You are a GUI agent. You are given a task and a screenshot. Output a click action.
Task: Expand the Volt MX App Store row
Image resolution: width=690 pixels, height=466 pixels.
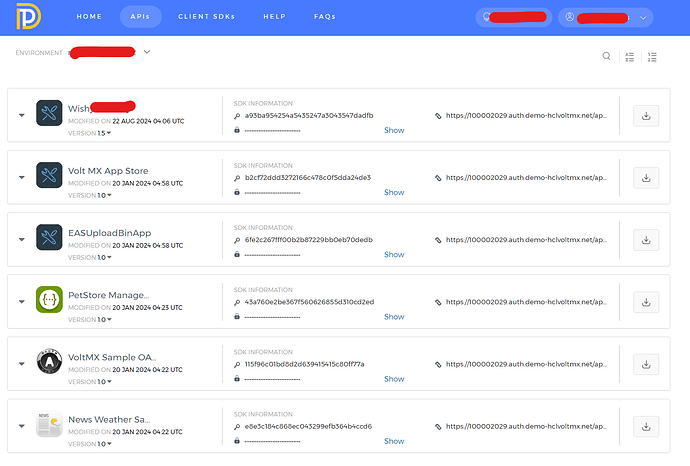(x=22, y=177)
